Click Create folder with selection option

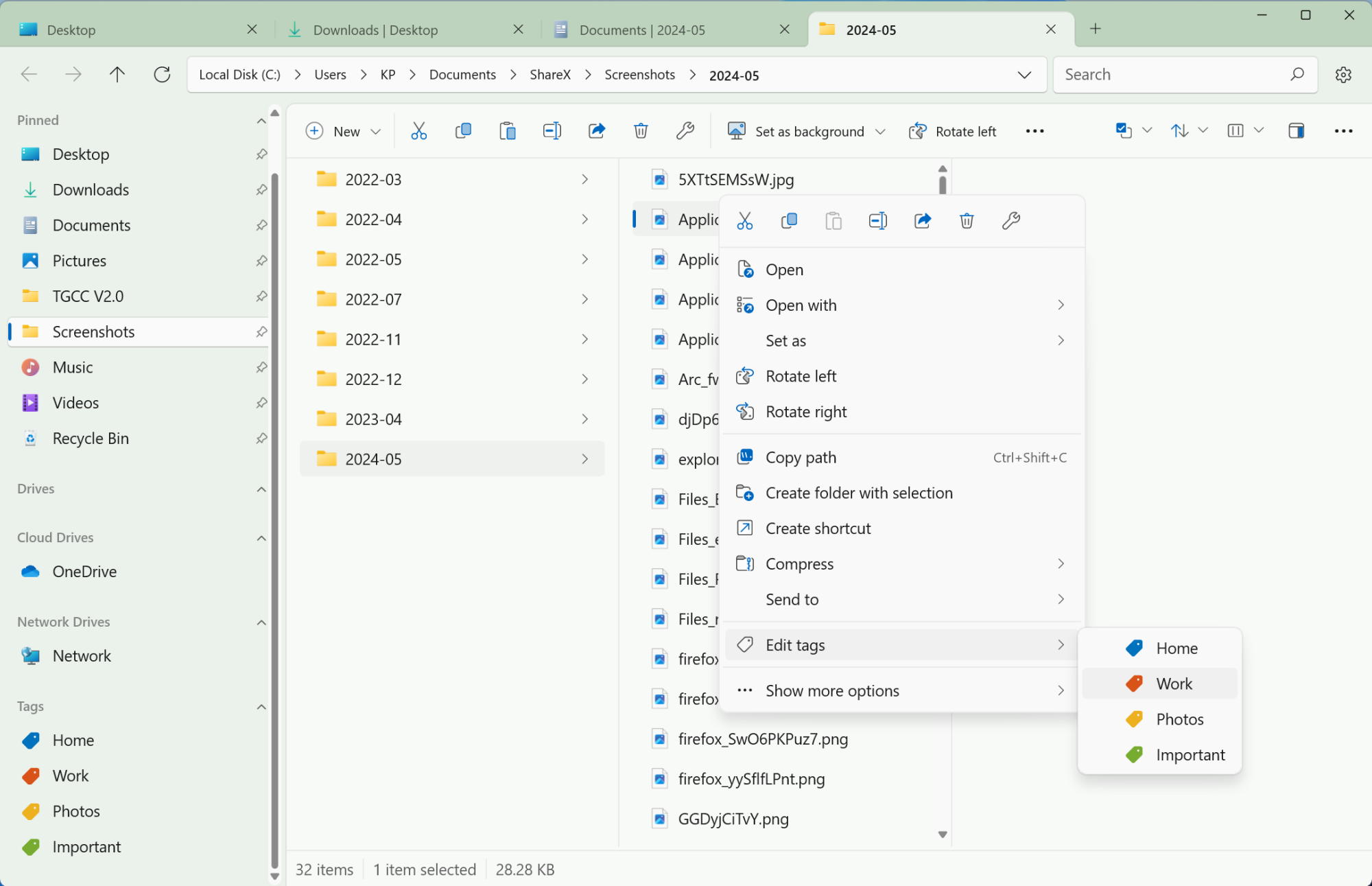859,492
